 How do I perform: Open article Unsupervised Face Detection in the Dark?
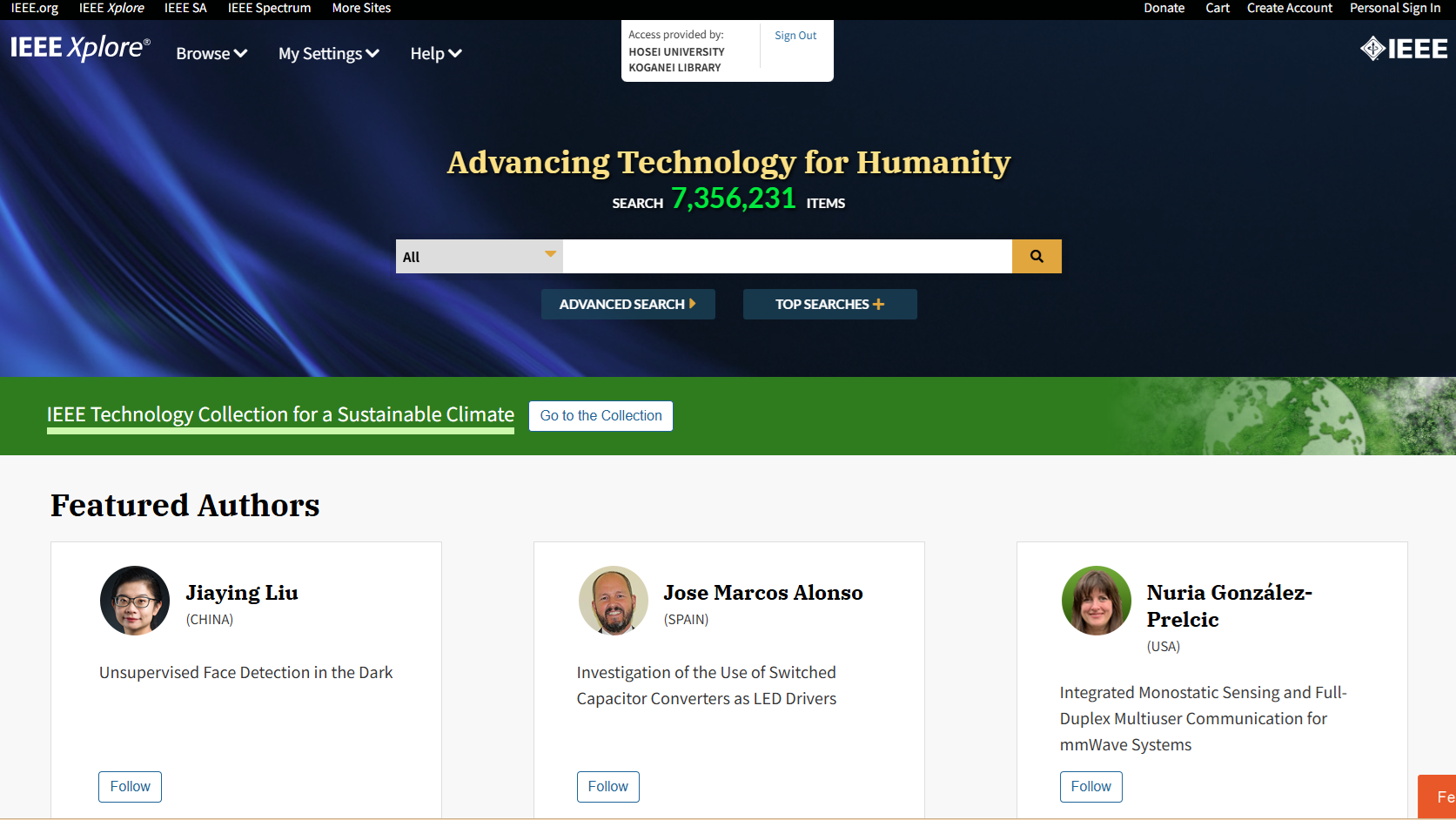point(246,673)
